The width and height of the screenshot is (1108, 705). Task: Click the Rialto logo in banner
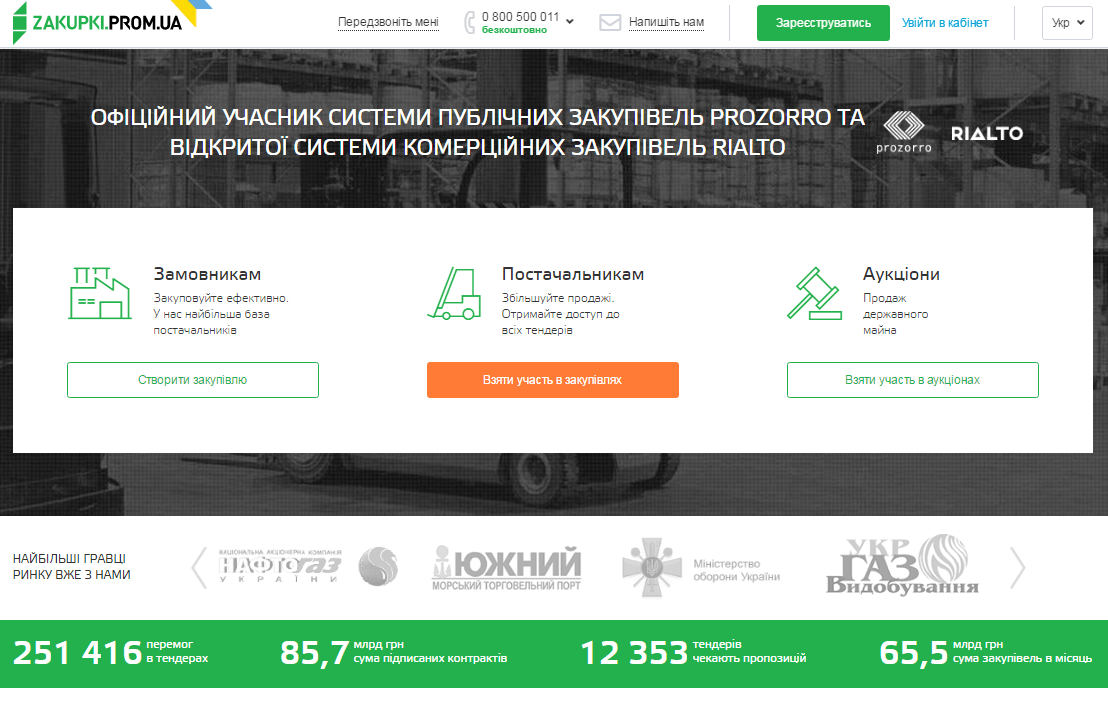click(986, 133)
